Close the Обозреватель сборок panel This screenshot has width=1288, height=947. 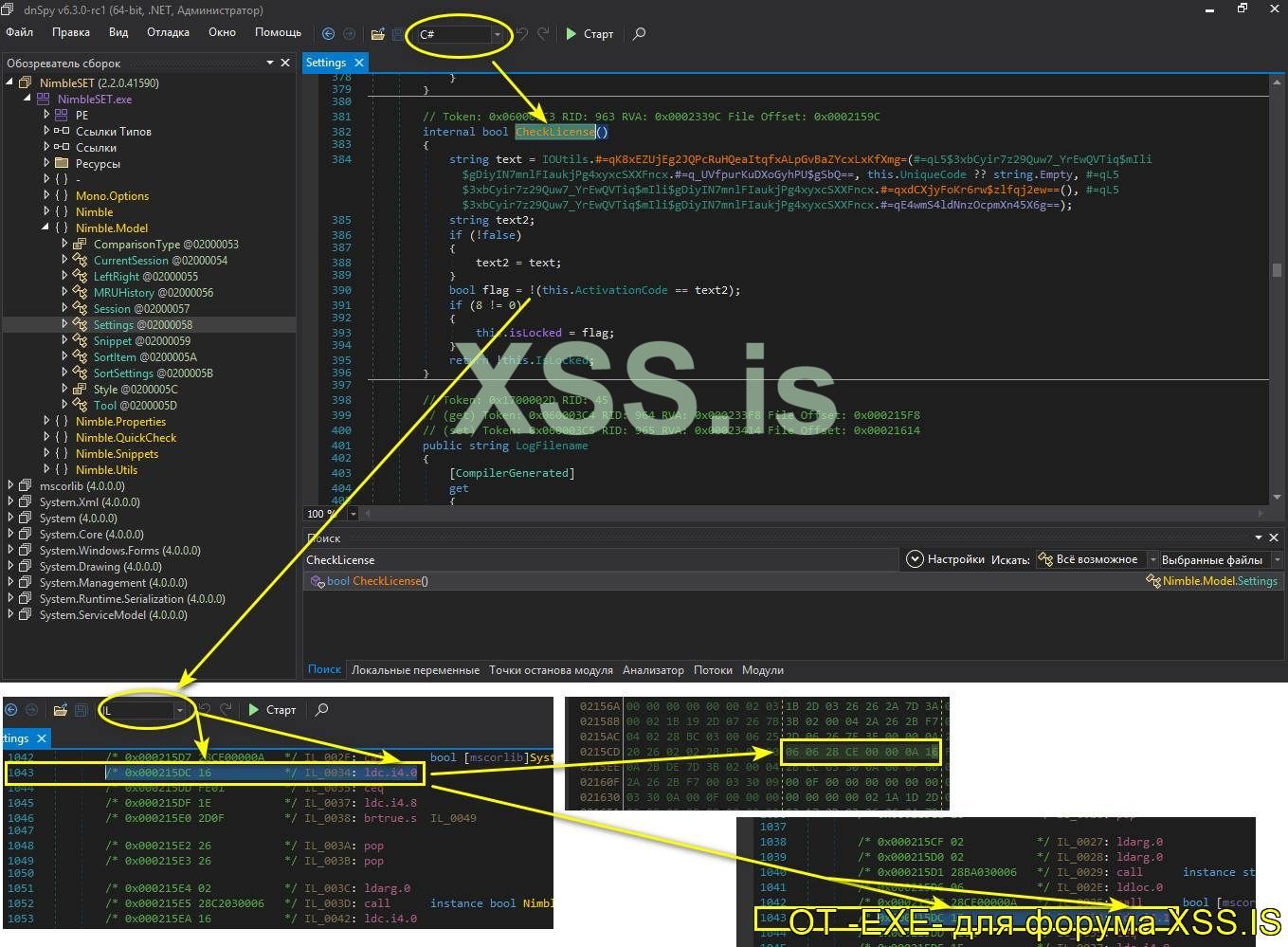tap(285, 63)
